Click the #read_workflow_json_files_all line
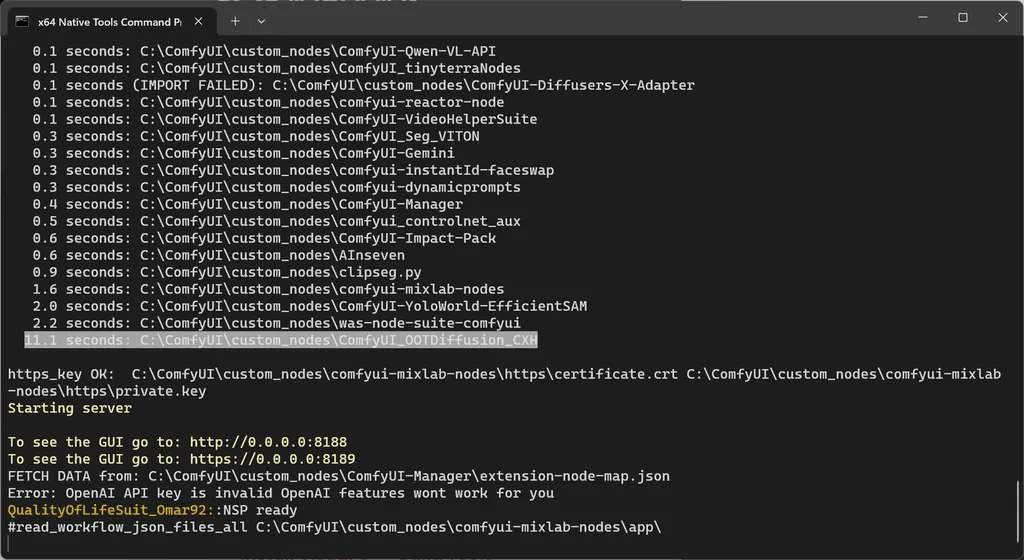The width and height of the screenshot is (1024, 560). [334, 527]
